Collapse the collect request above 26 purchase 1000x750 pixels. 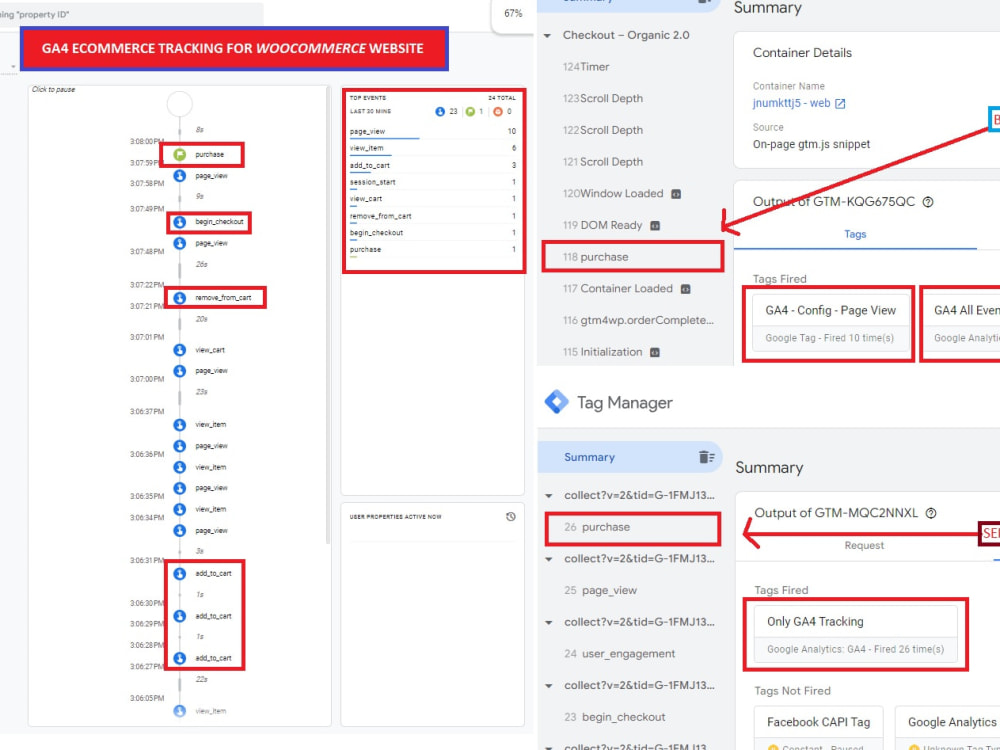point(549,496)
